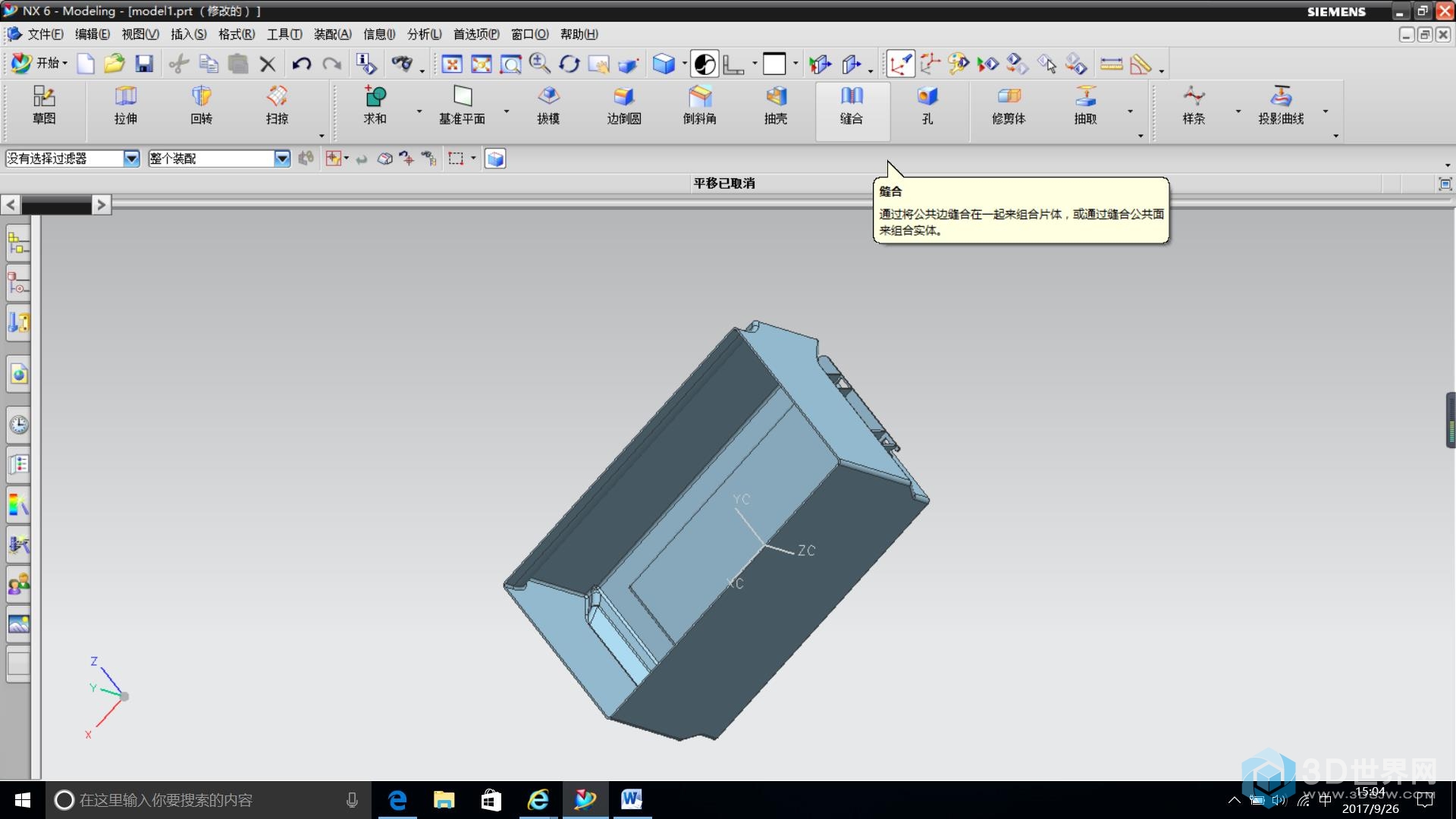Toggle full screen icon at status line
Screen dimensions: 1456x819
[x=1445, y=184]
